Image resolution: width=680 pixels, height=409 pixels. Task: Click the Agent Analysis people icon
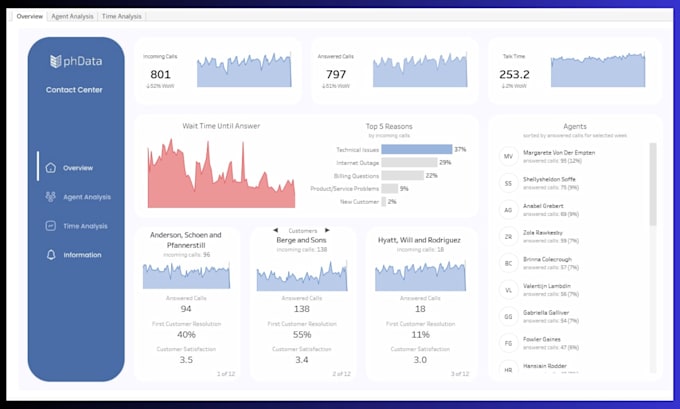[51, 197]
